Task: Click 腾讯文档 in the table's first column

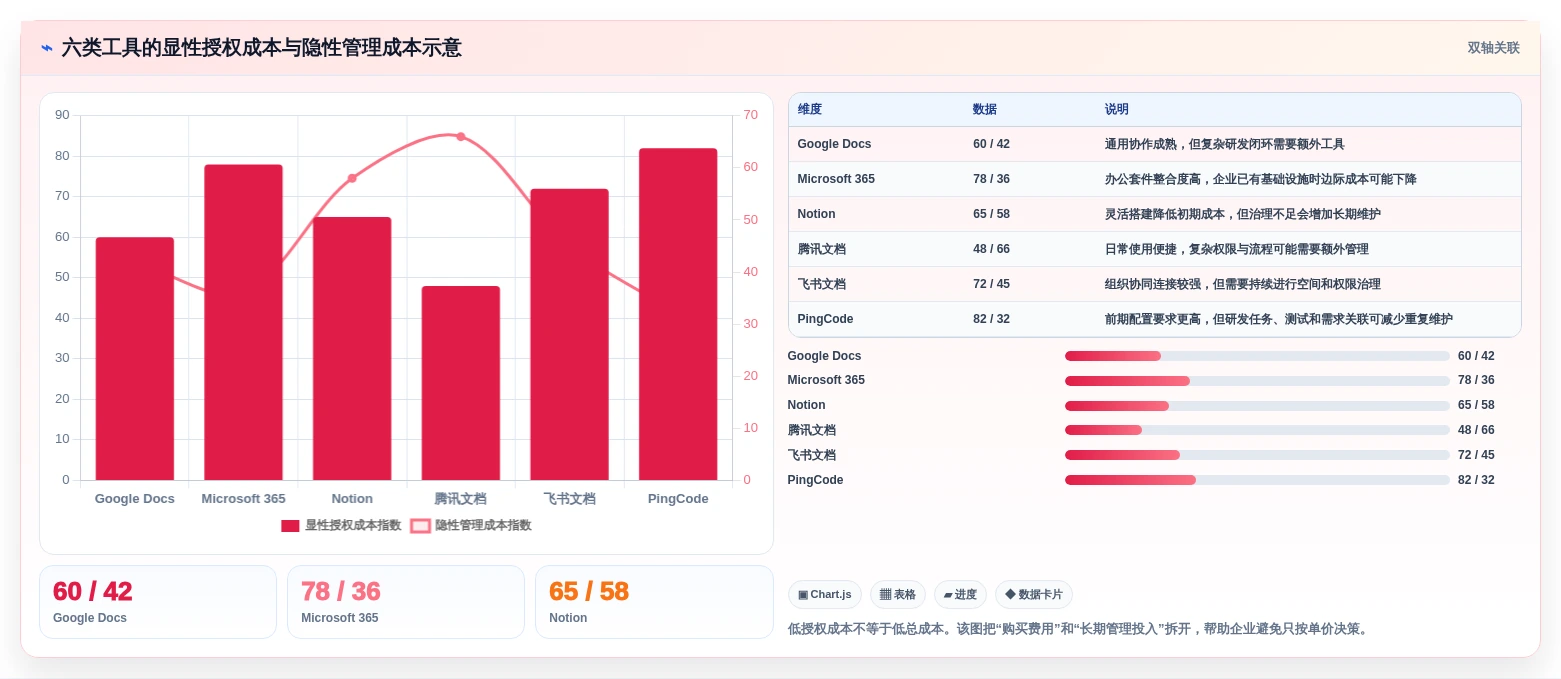Action: coord(822,249)
